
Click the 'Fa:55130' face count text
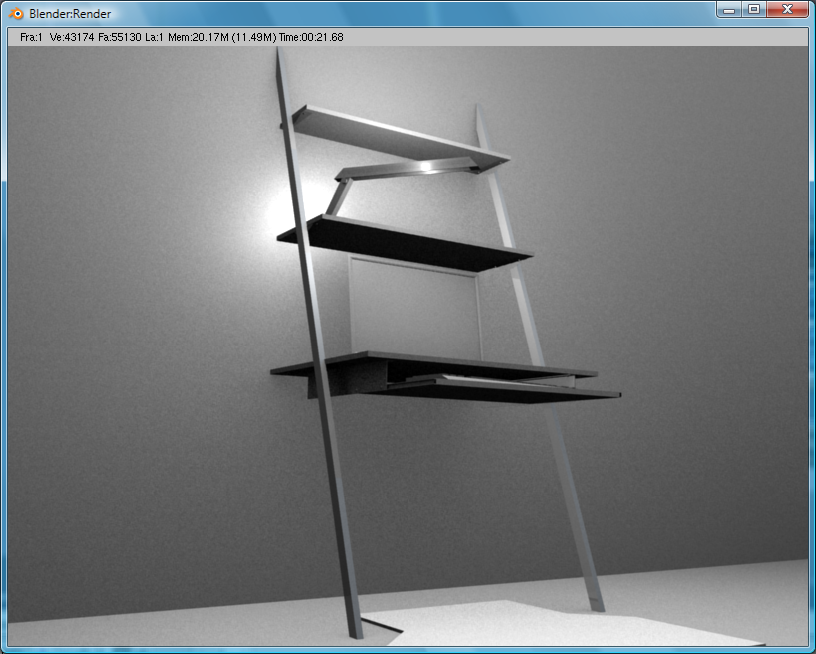point(119,37)
